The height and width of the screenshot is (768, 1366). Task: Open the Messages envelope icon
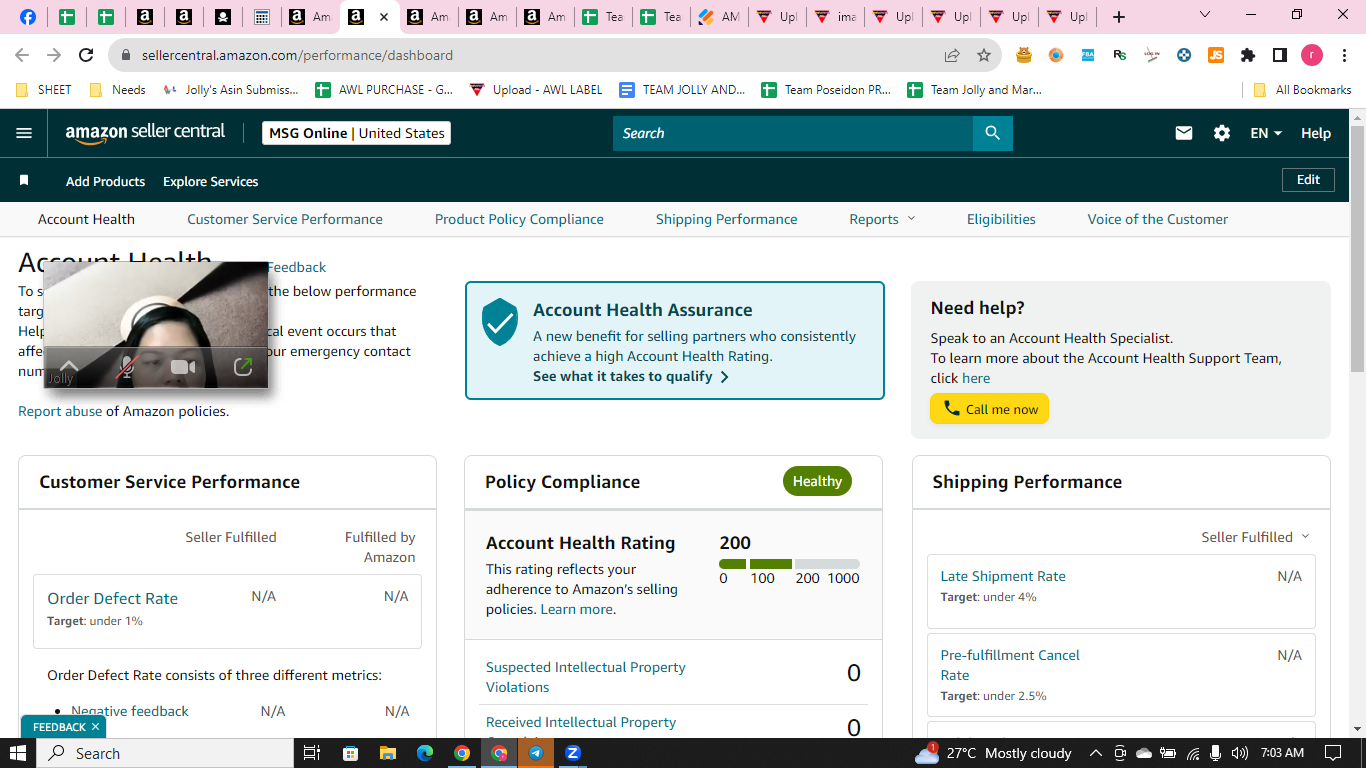point(1184,133)
